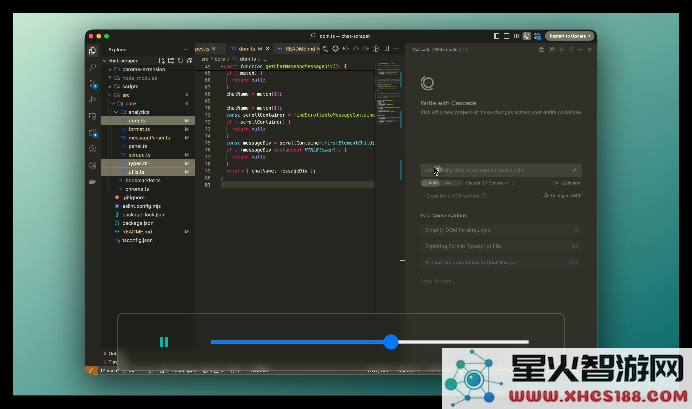Open dom.ts in the file tree

pyautogui.click(x=148, y=120)
